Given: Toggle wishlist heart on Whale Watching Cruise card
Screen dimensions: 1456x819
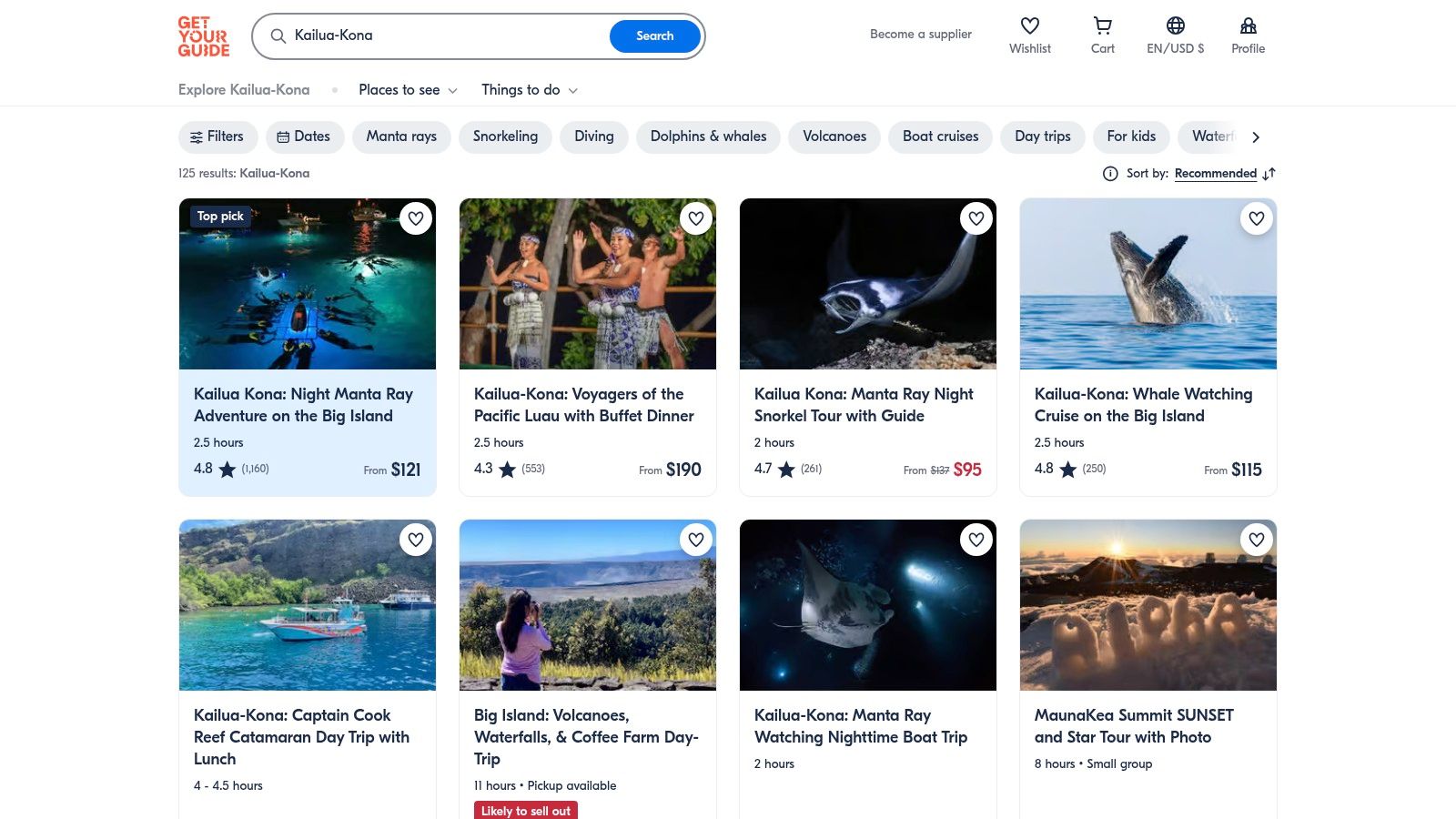Looking at the screenshot, I should pos(1257,218).
